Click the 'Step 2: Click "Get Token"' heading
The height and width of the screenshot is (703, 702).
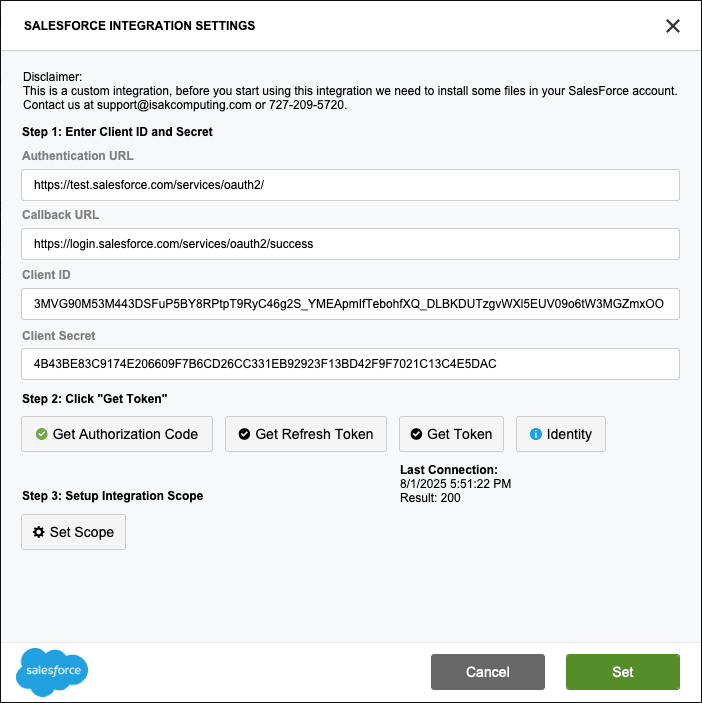click(95, 399)
